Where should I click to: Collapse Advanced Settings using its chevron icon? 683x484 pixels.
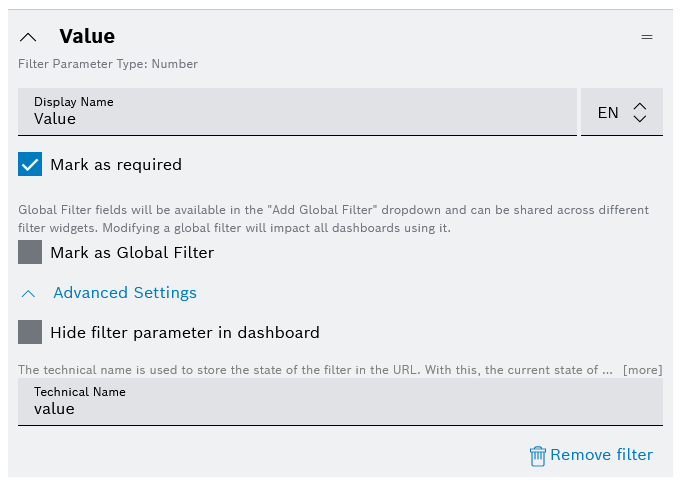point(30,293)
